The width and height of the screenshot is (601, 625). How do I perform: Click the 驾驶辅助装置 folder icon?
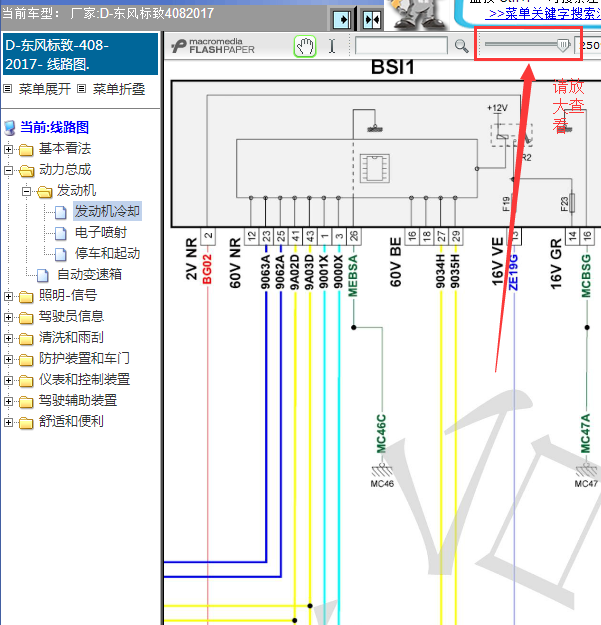tap(26, 401)
